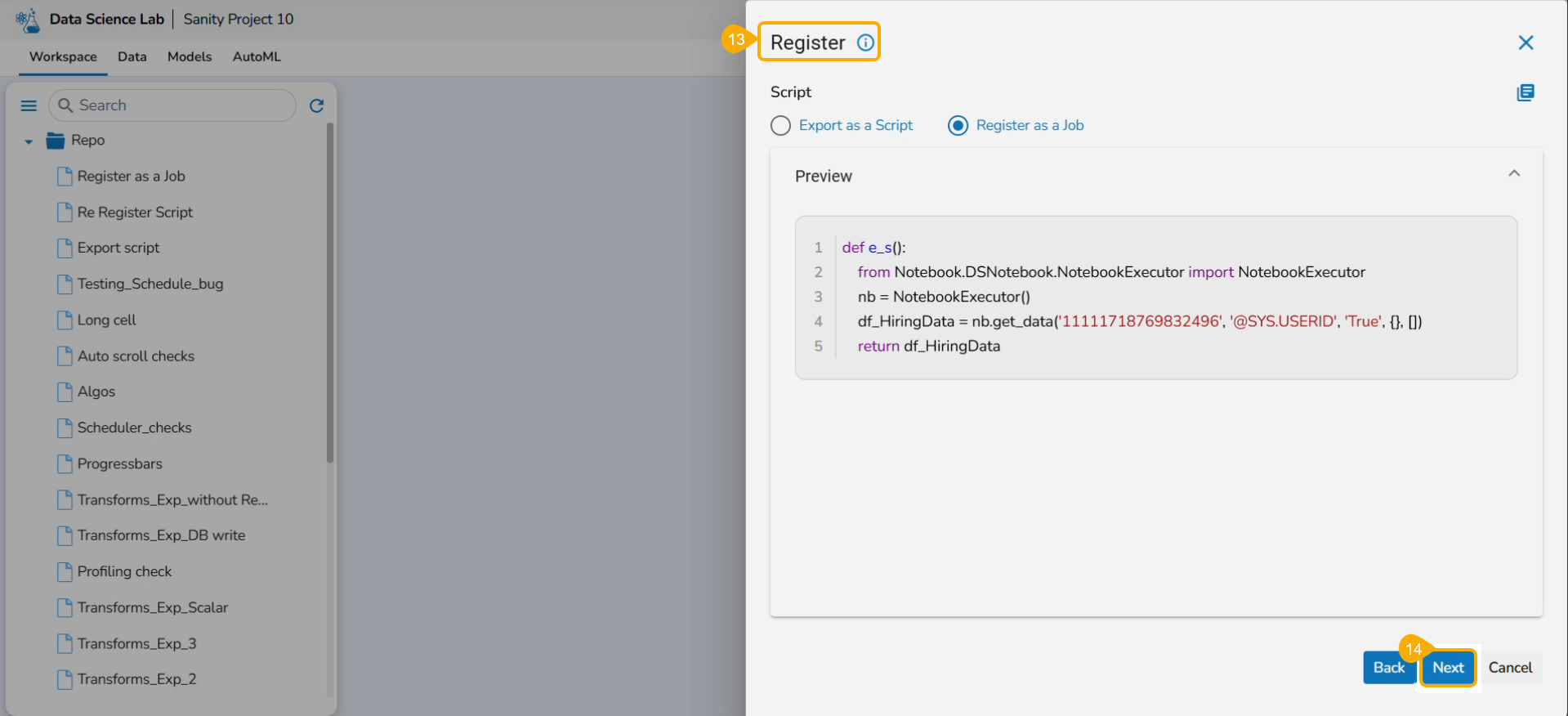Viewport: 1568px width, 716px height.
Task: Collapse the Repo tree arrow
Action: pos(29,141)
